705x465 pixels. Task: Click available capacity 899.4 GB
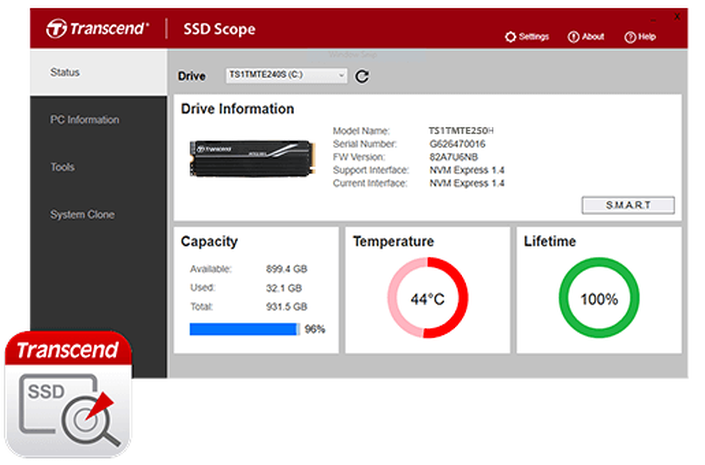pos(286,269)
